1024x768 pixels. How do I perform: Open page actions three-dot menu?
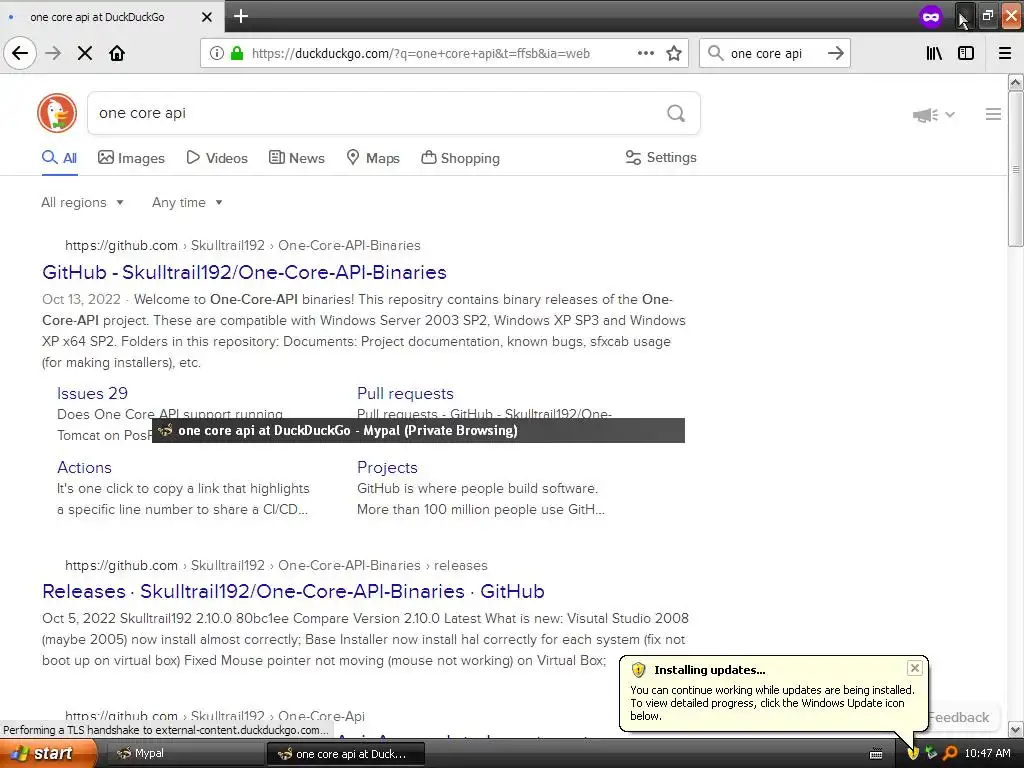tap(645, 53)
